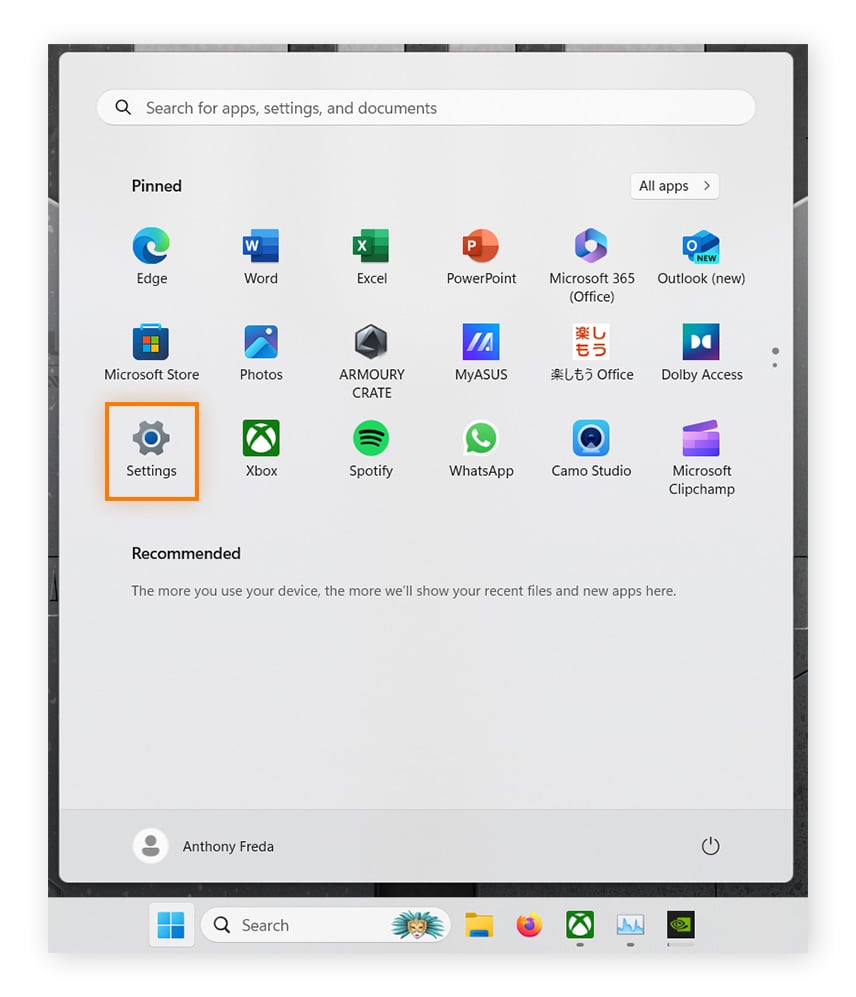856x997 pixels.
Task: Open Firefox from the taskbar
Action: tap(529, 925)
